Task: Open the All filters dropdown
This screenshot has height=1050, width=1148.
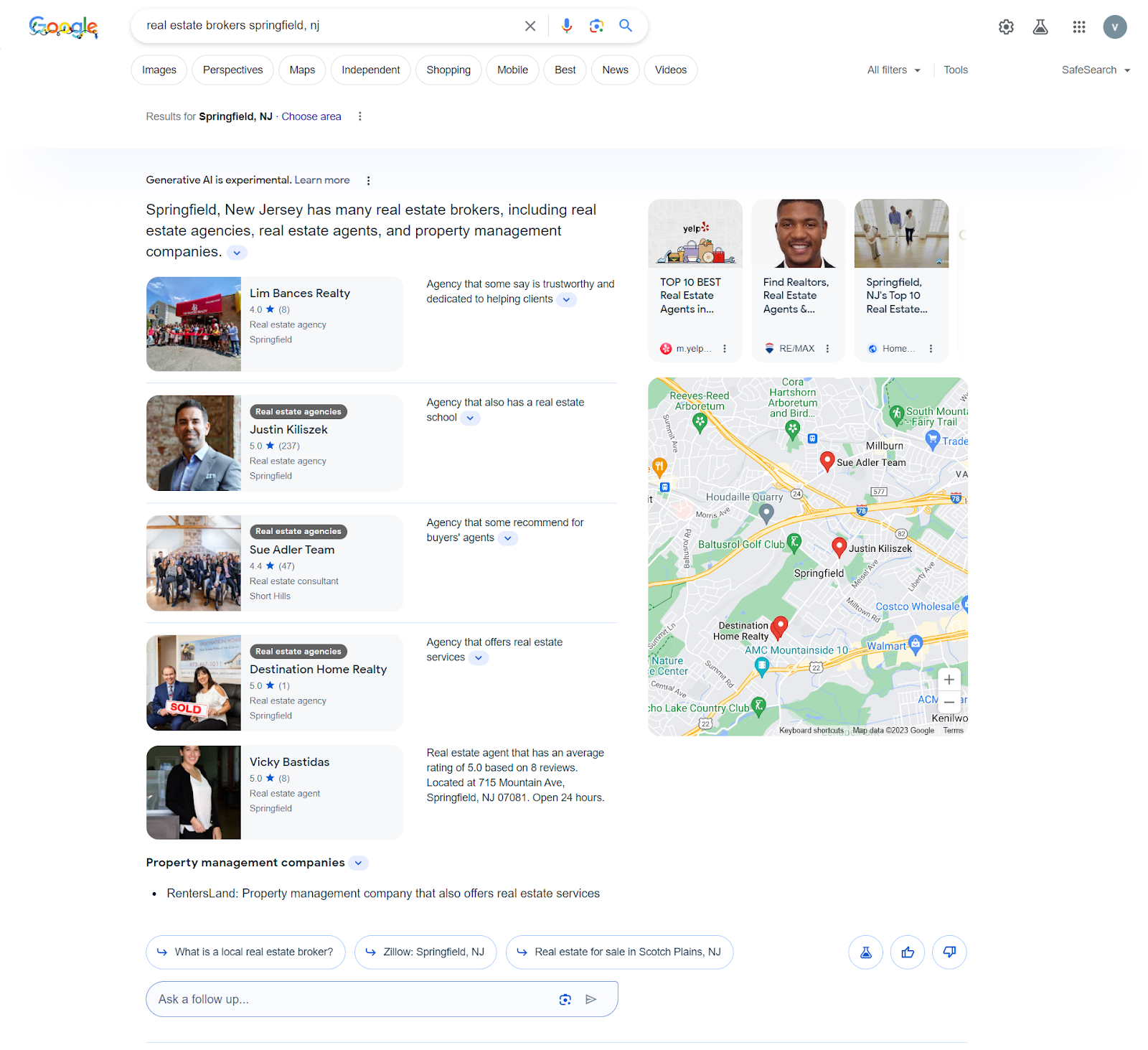Action: point(894,70)
